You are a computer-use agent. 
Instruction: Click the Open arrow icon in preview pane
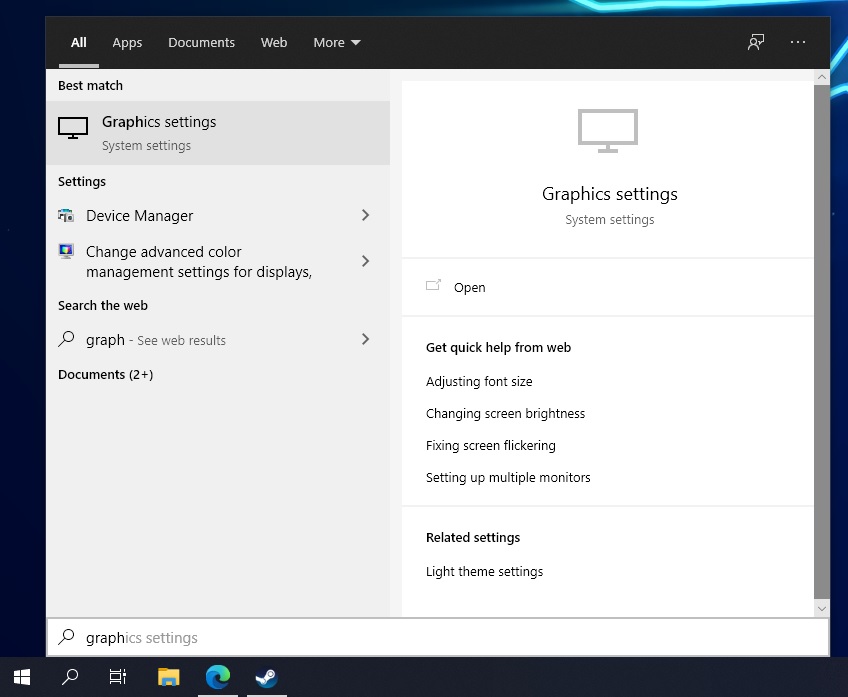coord(433,286)
